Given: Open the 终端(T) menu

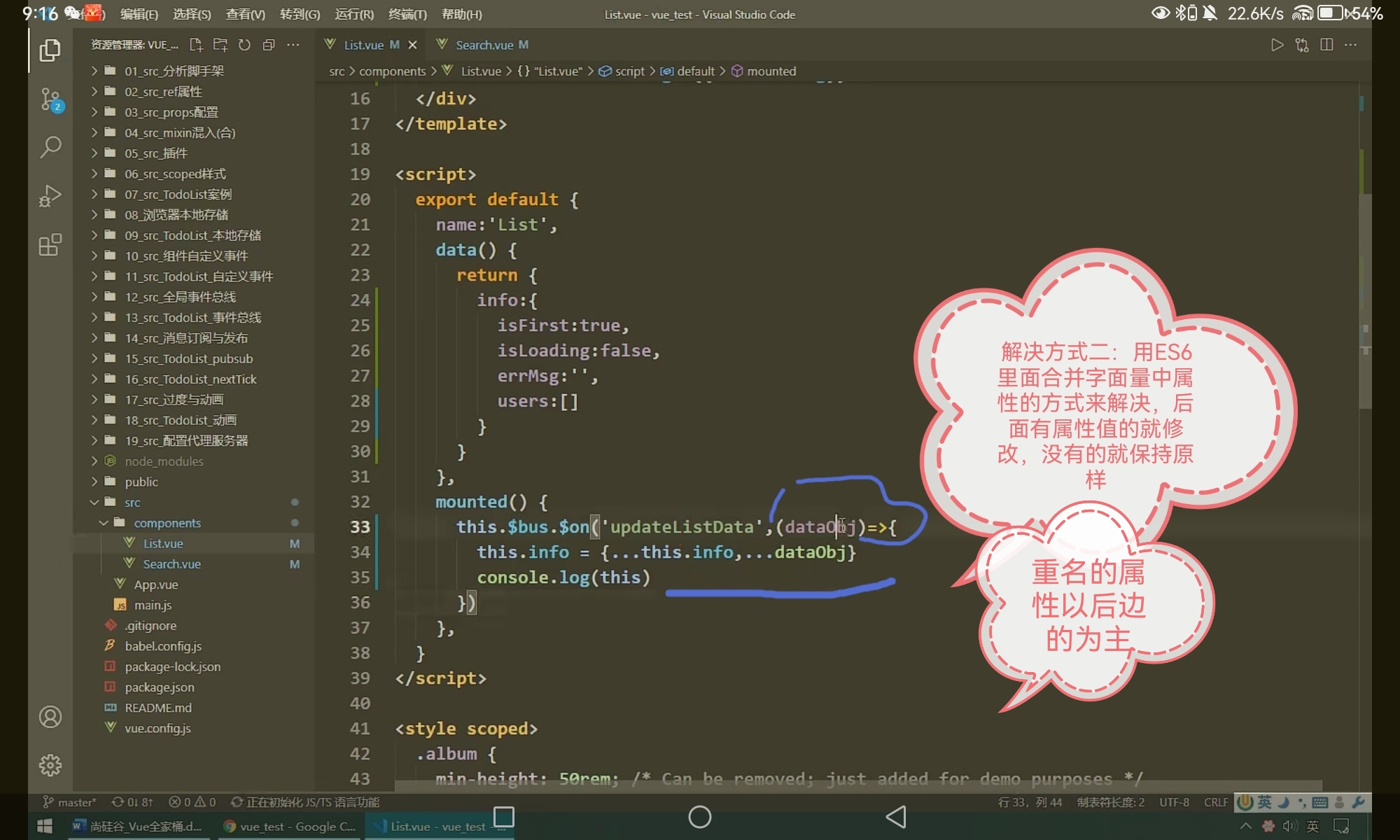Looking at the screenshot, I should click(407, 14).
